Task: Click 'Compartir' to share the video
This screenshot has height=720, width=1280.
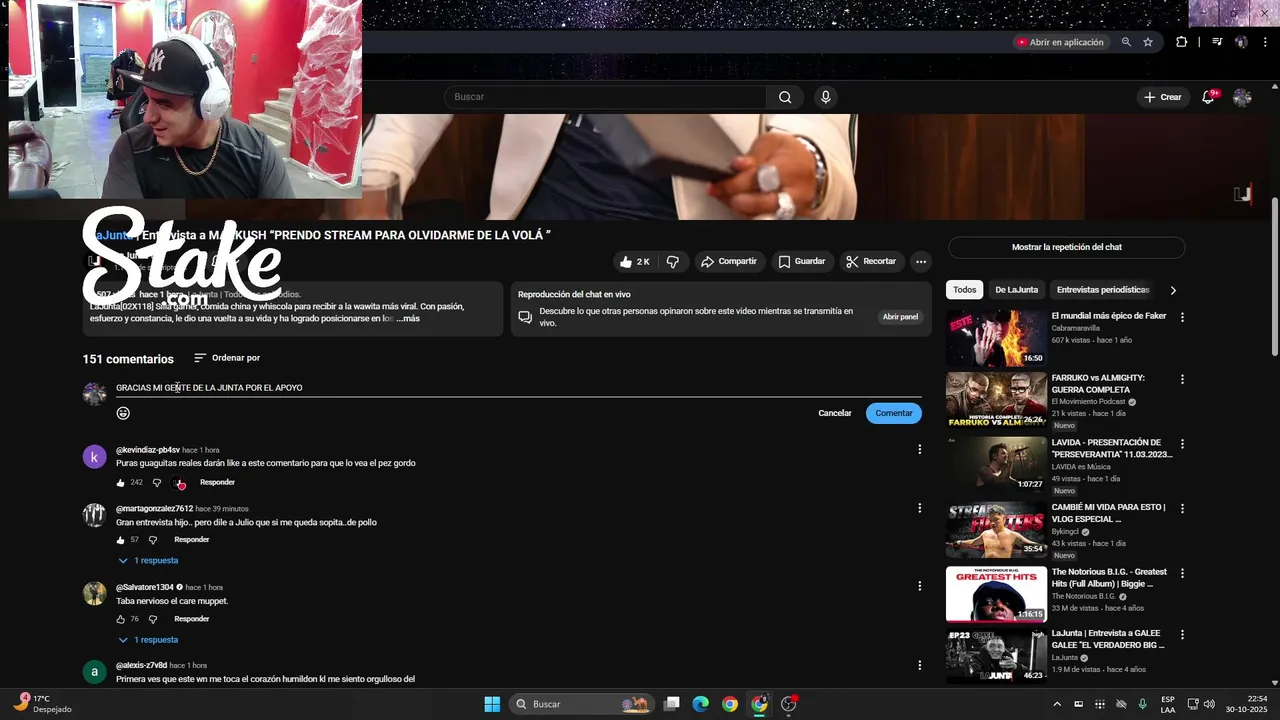Action: (729, 261)
